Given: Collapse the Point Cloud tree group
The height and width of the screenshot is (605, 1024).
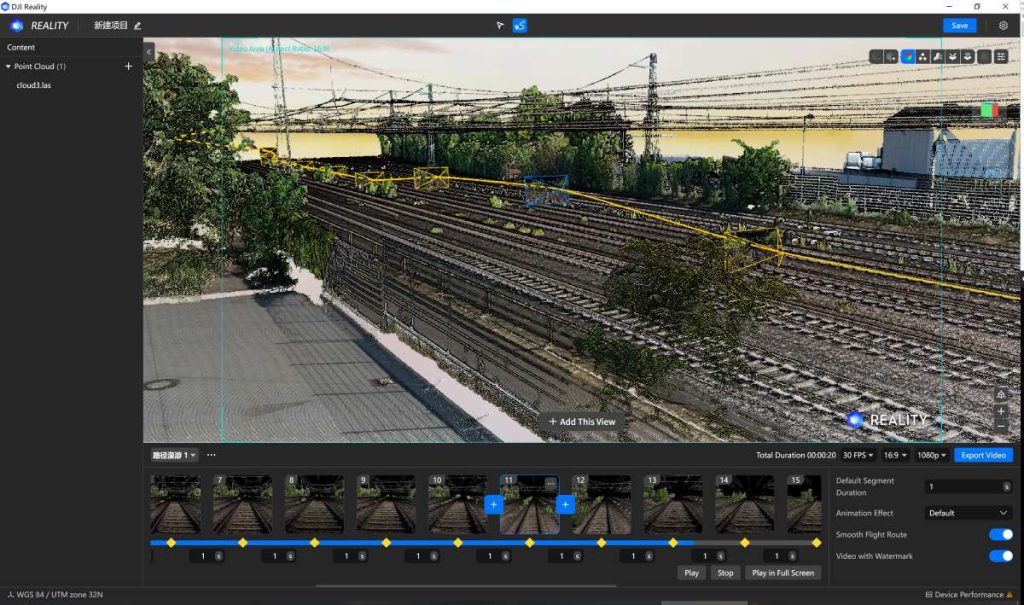Looking at the screenshot, I should (x=9, y=67).
